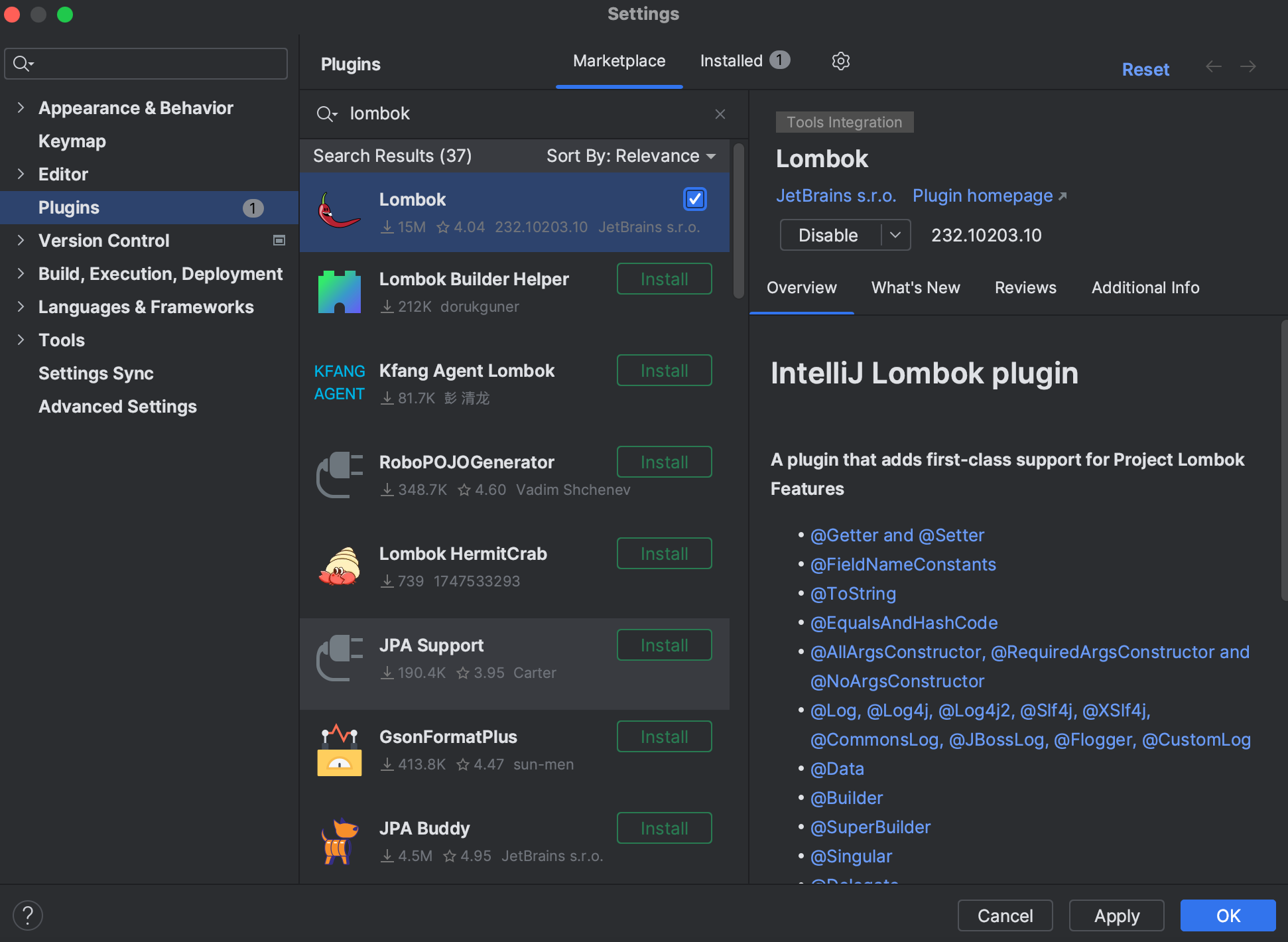Confirm settings with OK button
Screen dimensions: 1288x942
point(1228,915)
